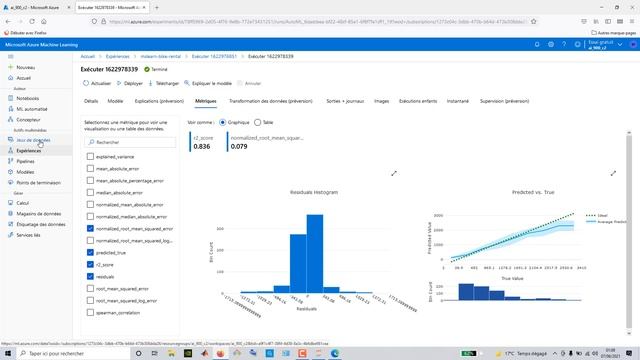Click Expliquer le modèle button
The width and height of the screenshot is (640, 360).
(208, 83)
